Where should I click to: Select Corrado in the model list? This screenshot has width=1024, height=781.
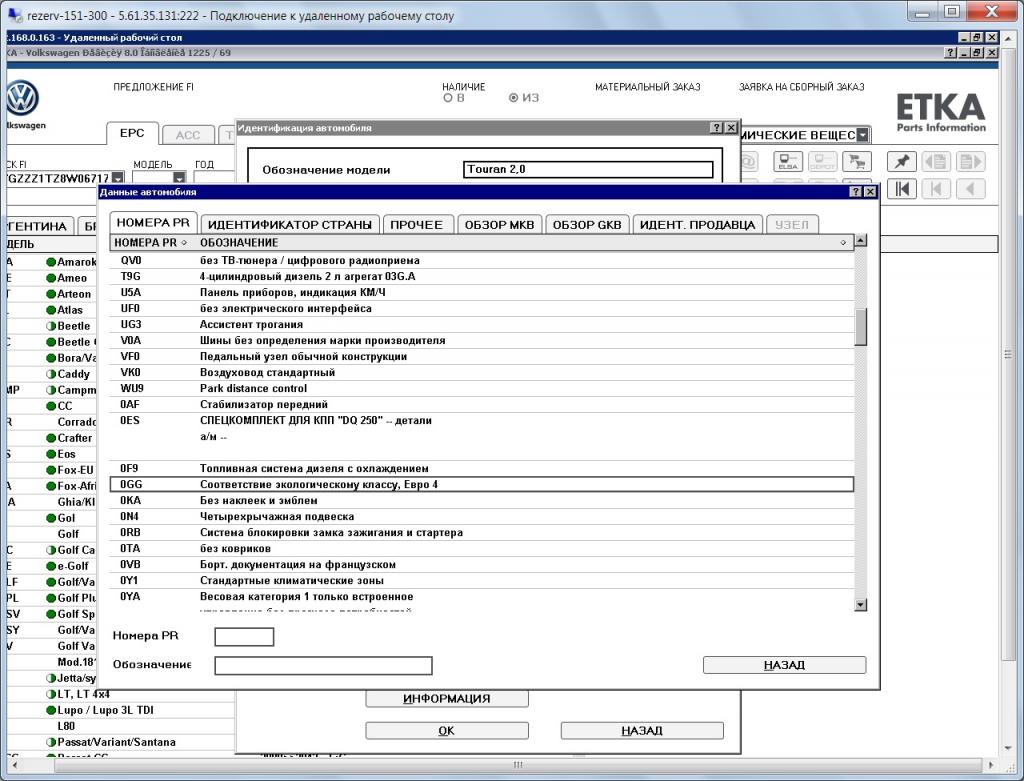pyautogui.click(x=76, y=422)
